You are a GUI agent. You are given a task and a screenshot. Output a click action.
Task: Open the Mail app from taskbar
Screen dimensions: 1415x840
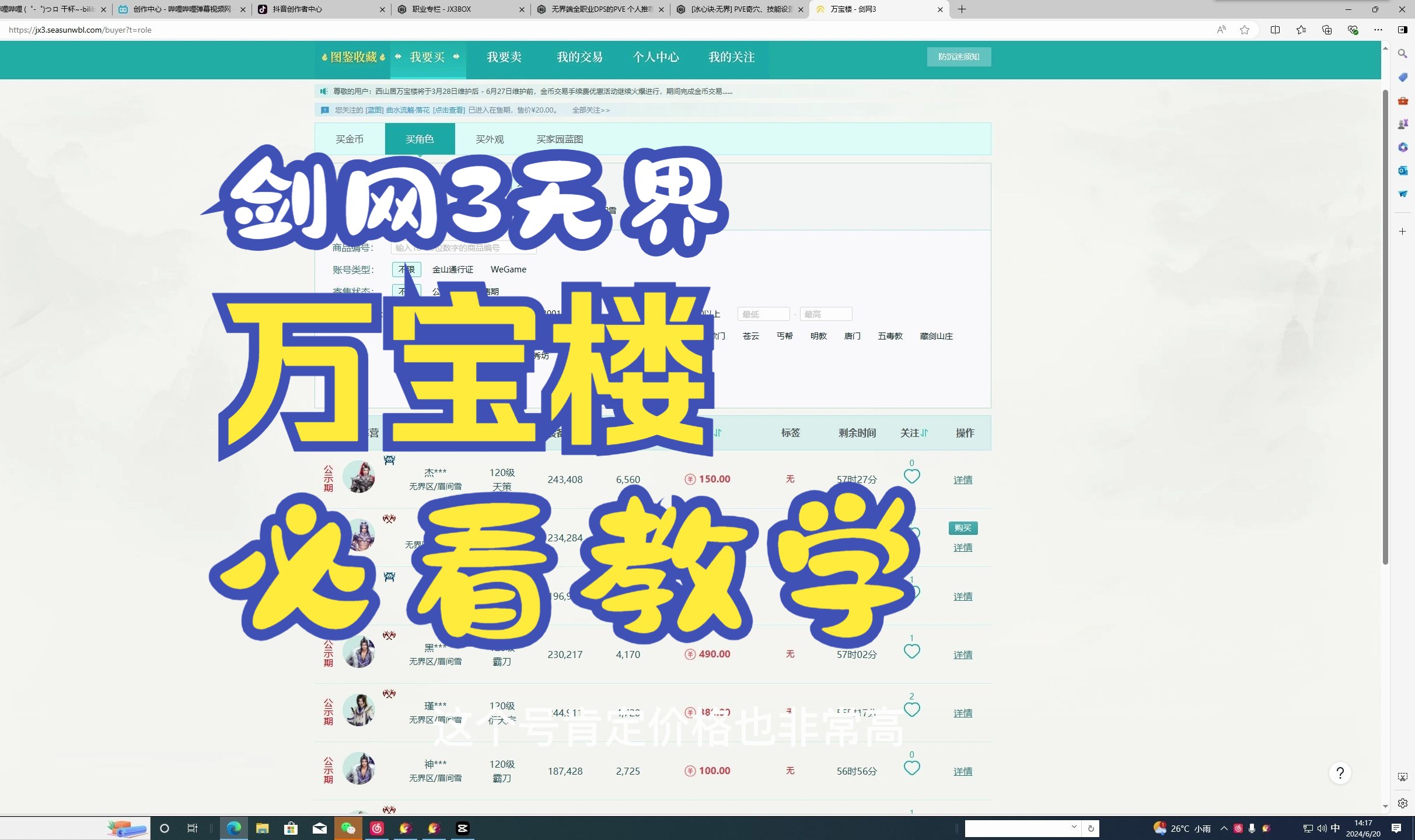[x=319, y=828]
